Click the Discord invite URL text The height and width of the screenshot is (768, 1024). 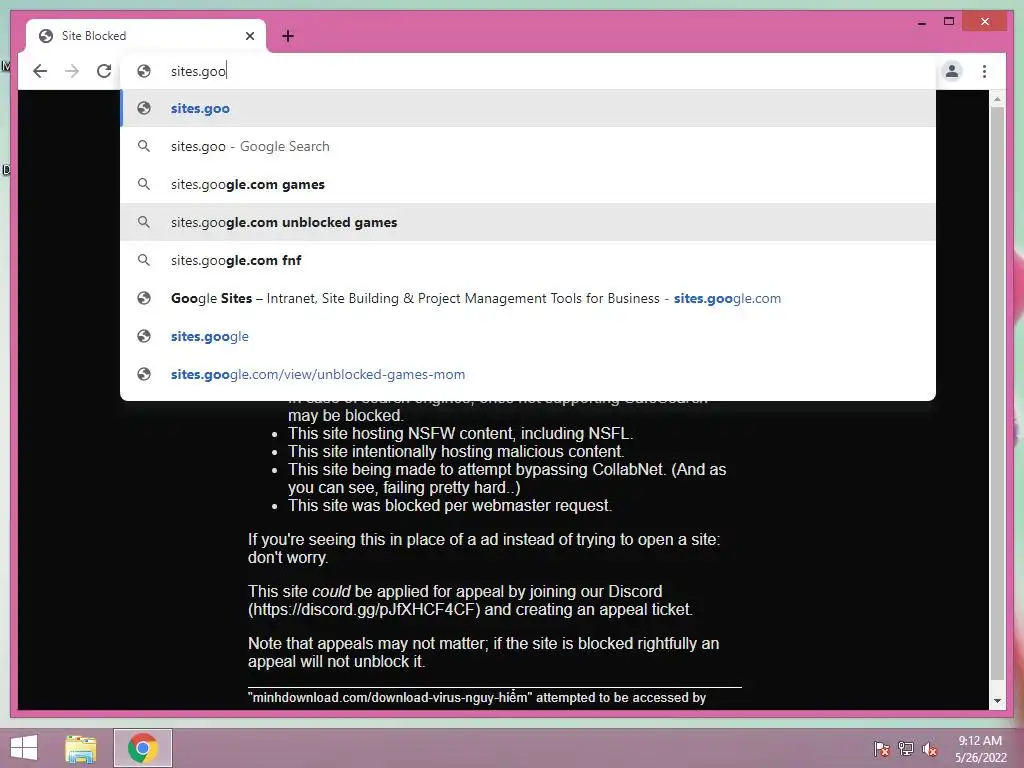[364, 609]
